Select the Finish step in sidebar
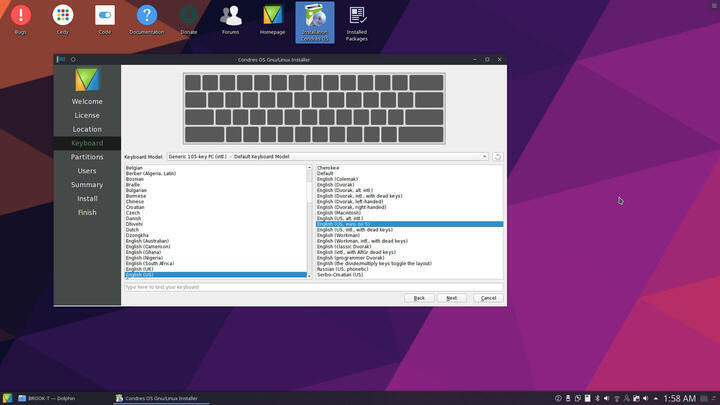Image resolution: width=720 pixels, height=405 pixels. coord(87,212)
